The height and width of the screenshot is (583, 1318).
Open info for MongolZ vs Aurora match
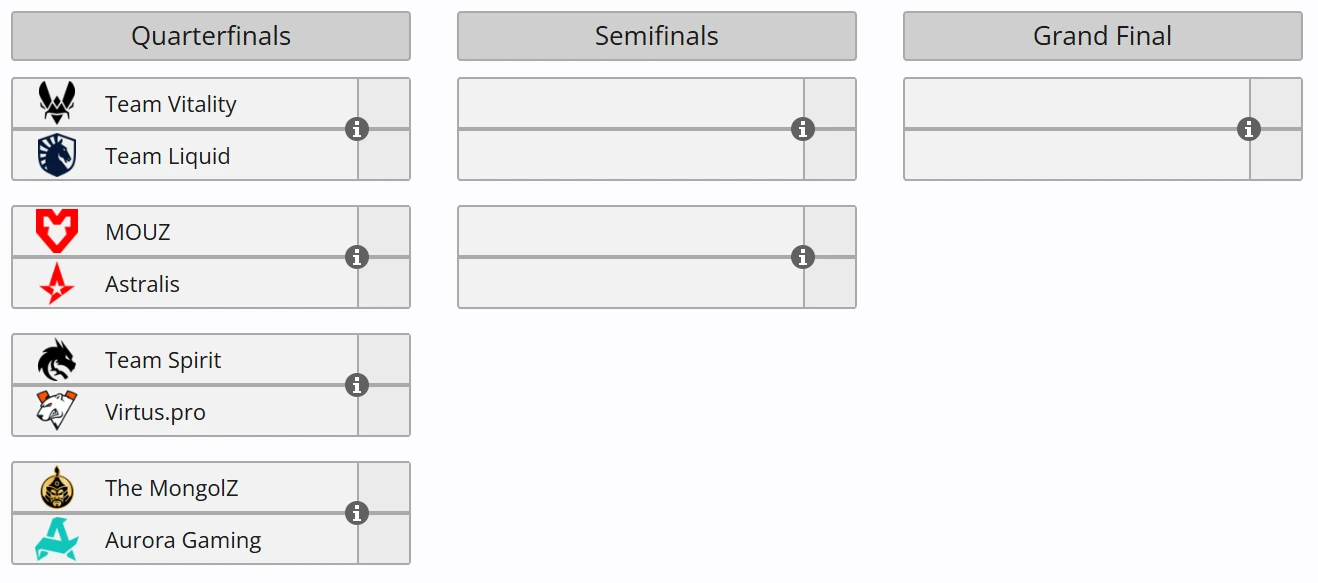point(357,513)
